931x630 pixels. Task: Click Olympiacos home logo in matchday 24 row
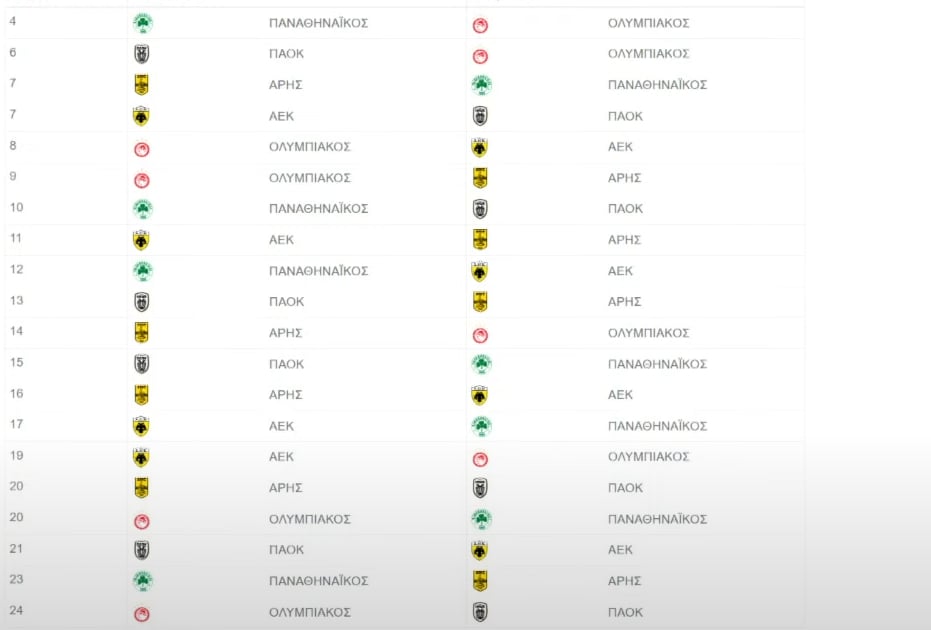[x=141, y=614]
